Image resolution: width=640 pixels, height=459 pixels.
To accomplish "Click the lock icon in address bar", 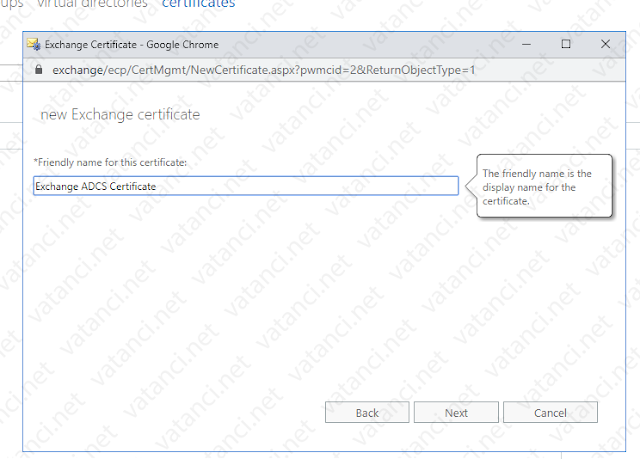I will pyautogui.click(x=38, y=69).
